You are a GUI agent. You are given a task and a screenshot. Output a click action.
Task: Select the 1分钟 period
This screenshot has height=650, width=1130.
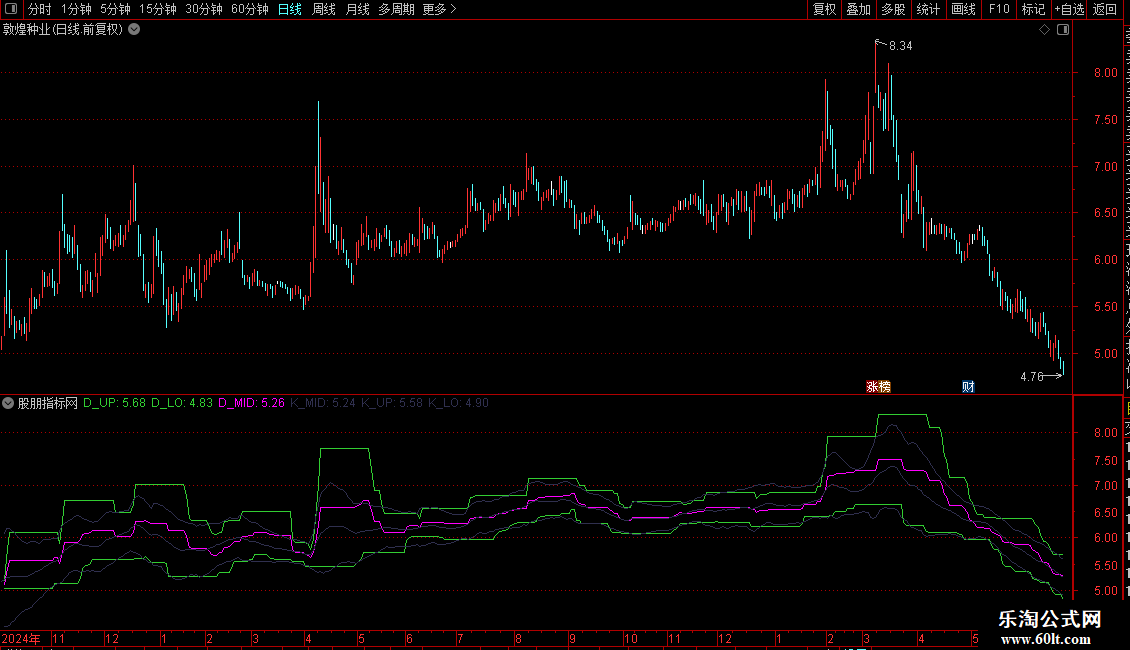coord(76,9)
